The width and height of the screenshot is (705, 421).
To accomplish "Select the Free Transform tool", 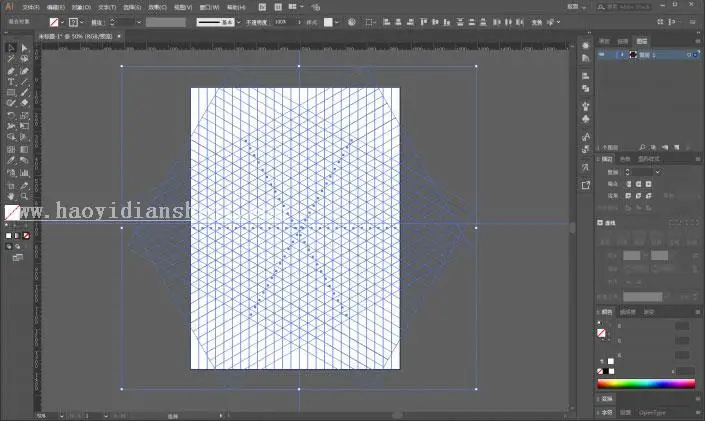I will [x=24, y=126].
